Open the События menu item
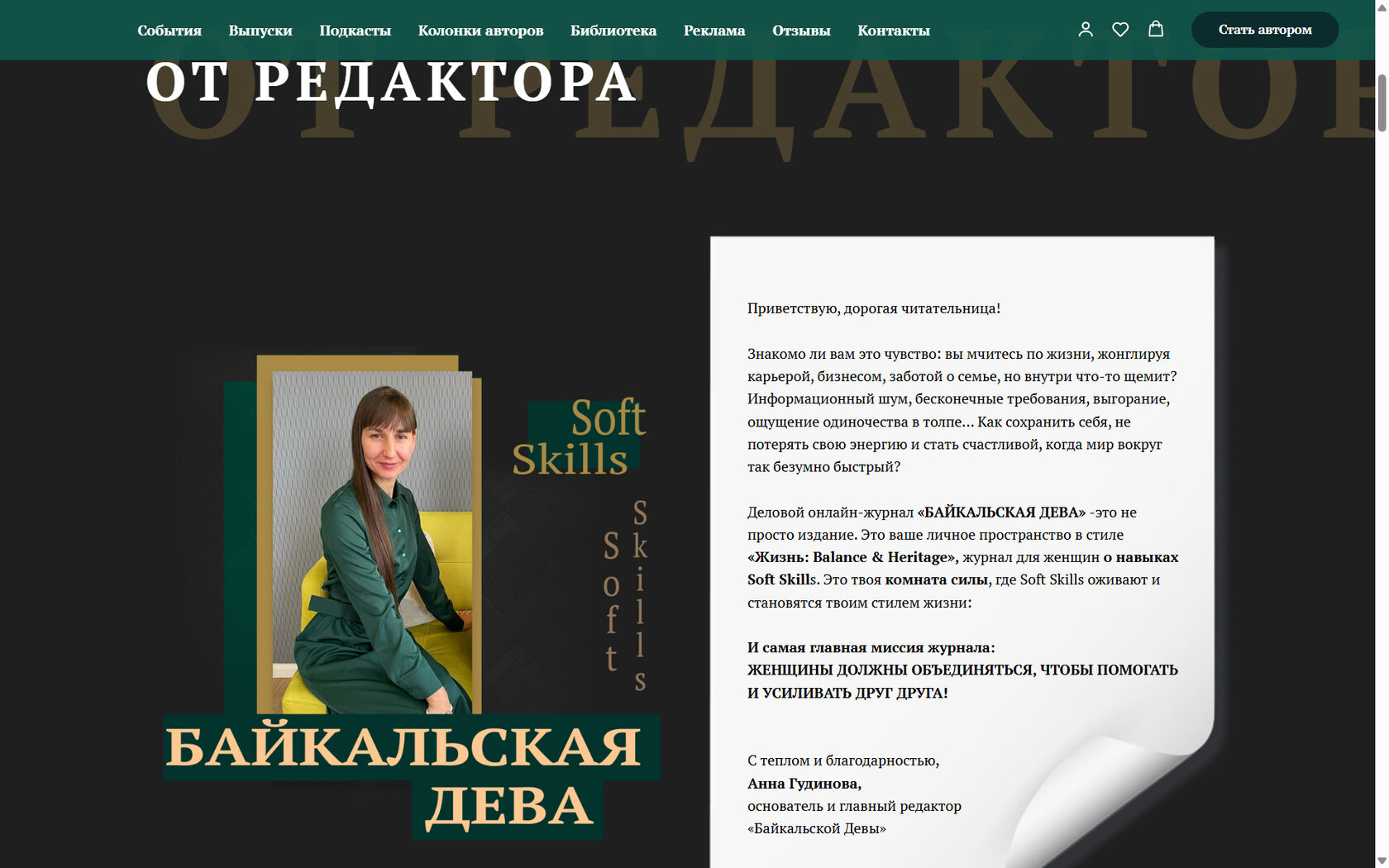Image resolution: width=1389 pixels, height=868 pixels. (x=169, y=31)
